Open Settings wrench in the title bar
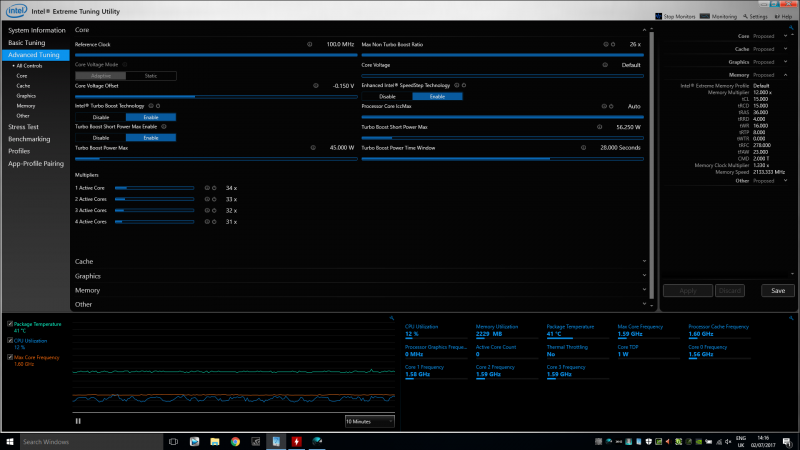 click(x=745, y=16)
